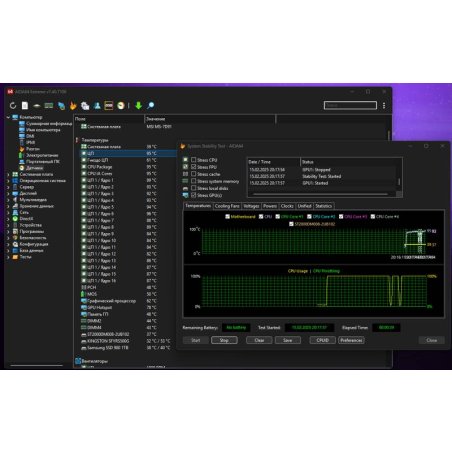Toggle Motherboard graph legend checkbox

pyautogui.click(x=227, y=217)
